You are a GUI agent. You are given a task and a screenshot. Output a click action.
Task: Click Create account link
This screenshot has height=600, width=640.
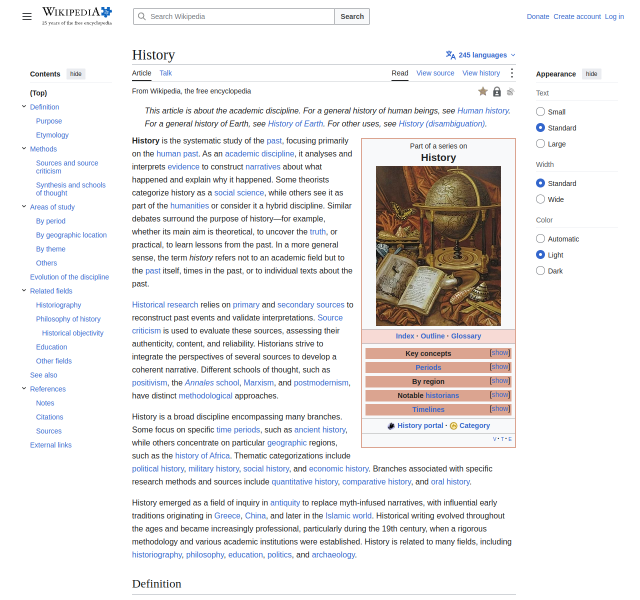coord(577,16)
